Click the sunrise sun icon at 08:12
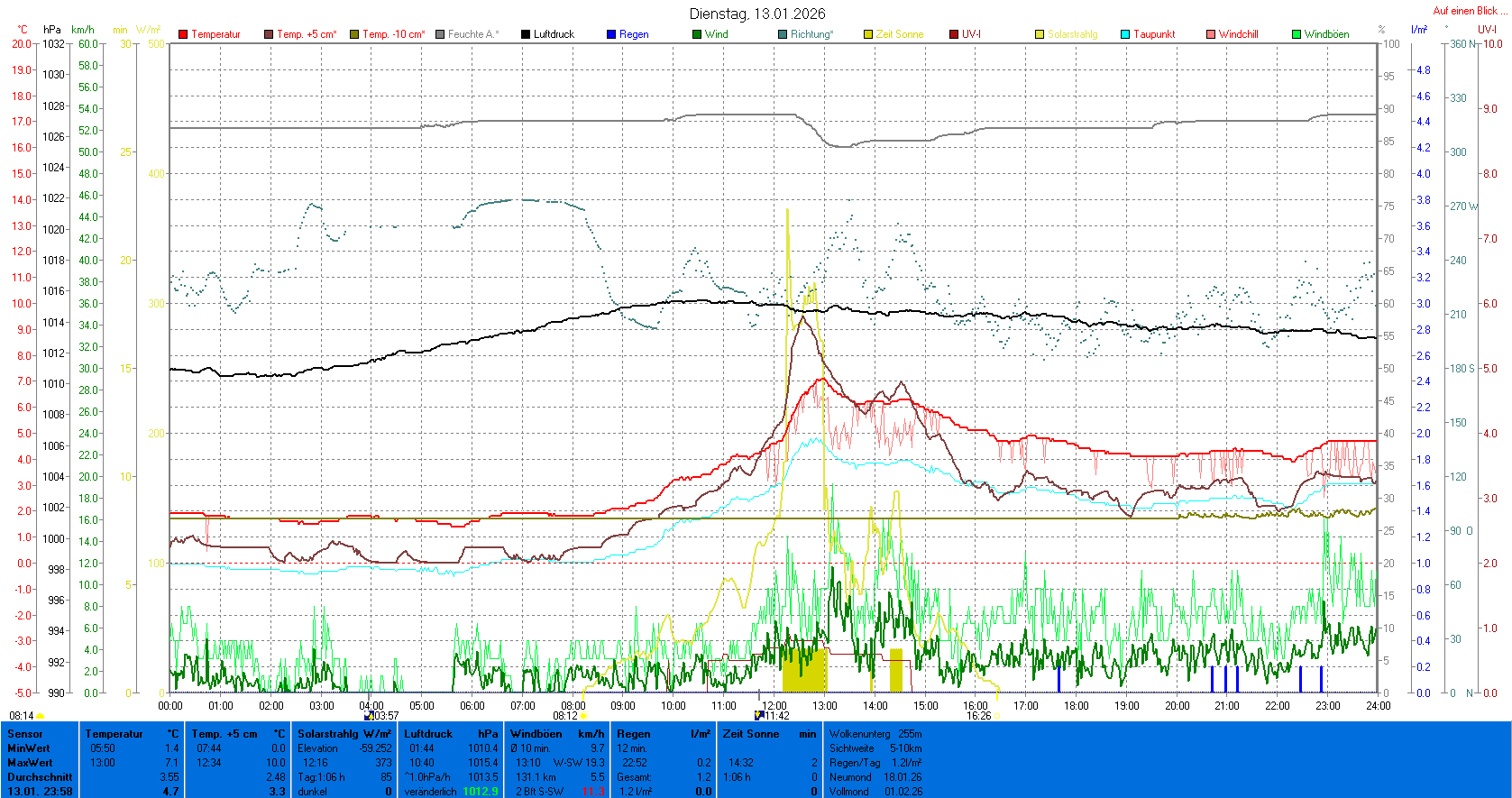This screenshot has height=798, width=1512. 583,716
